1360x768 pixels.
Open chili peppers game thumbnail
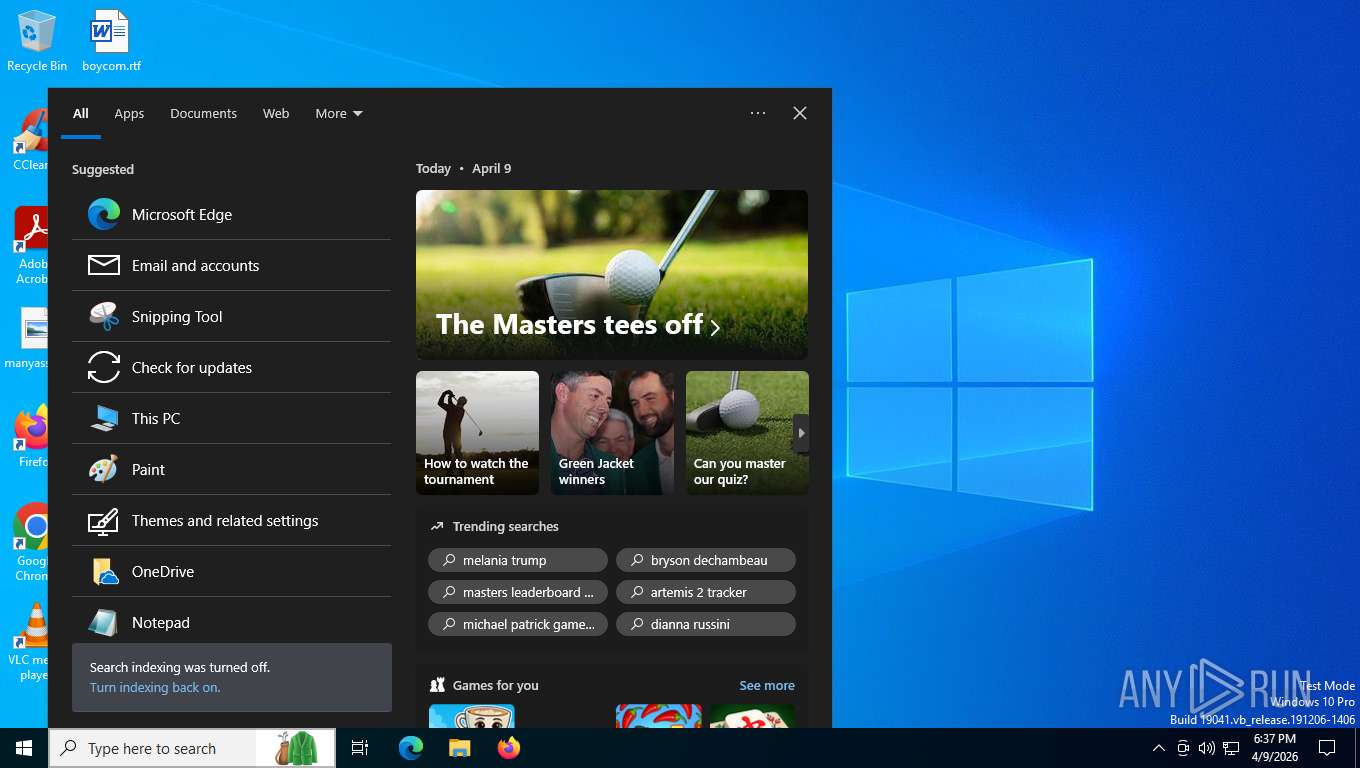click(659, 716)
